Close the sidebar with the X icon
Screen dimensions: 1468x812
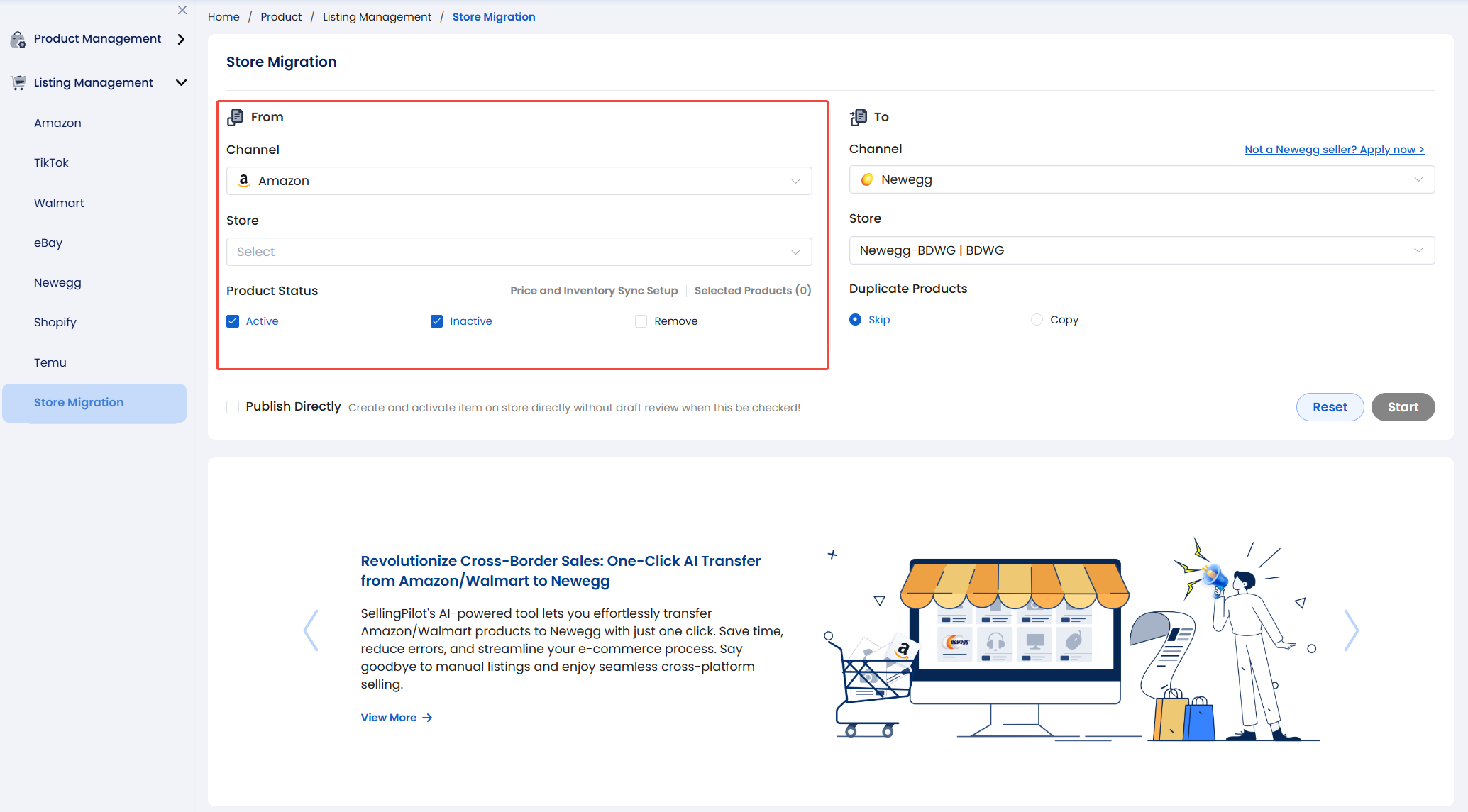pyautogui.click(x=182, y=10)
